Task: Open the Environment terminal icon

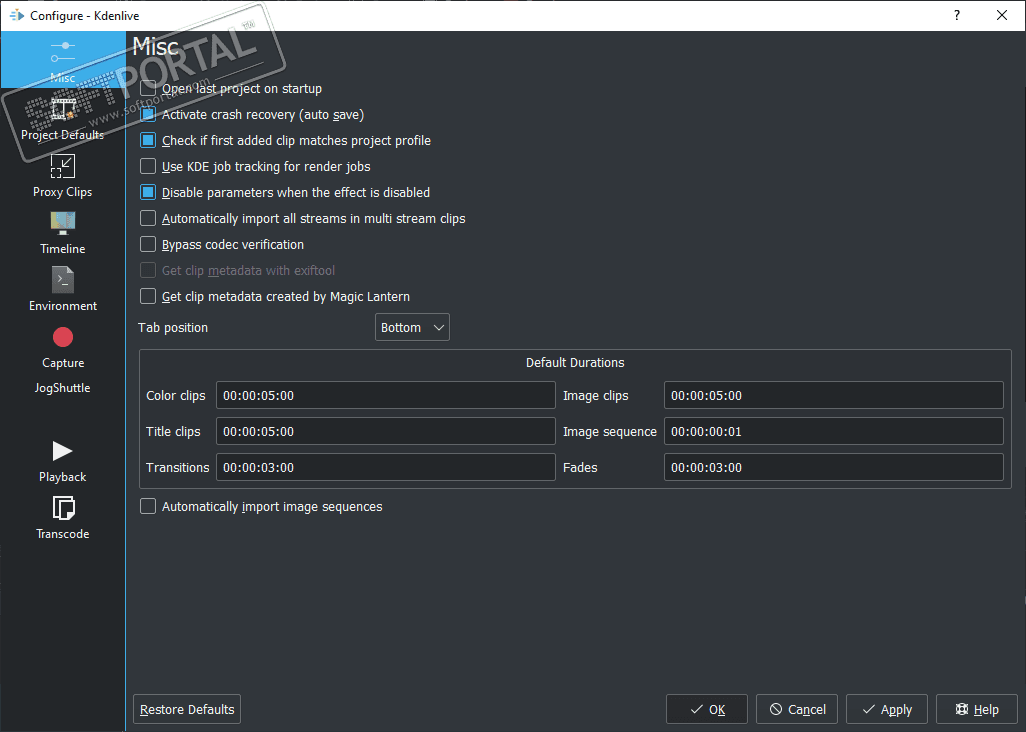Action: [x=63, y=280]
